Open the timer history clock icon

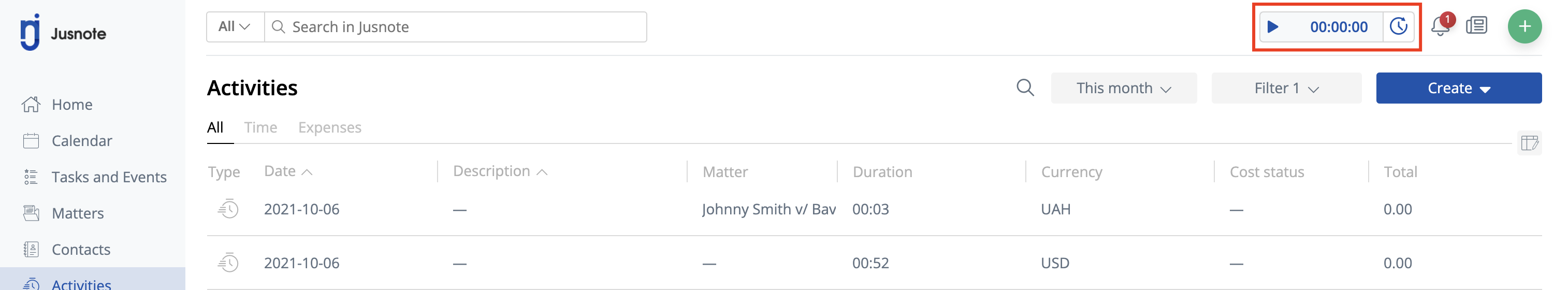(1398, 27)
